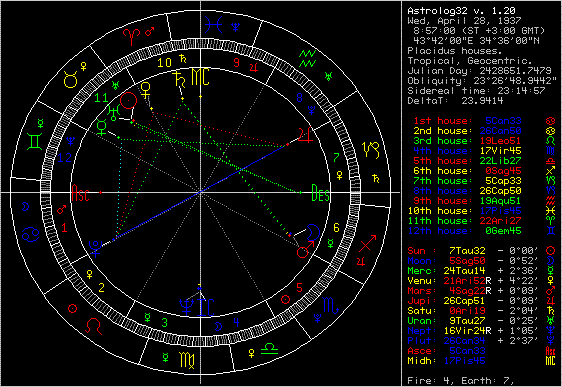Select the green Gemini sign glyph
Image resolution: width=562 pixels, height=387 pixels.
(x=35, y=141)
